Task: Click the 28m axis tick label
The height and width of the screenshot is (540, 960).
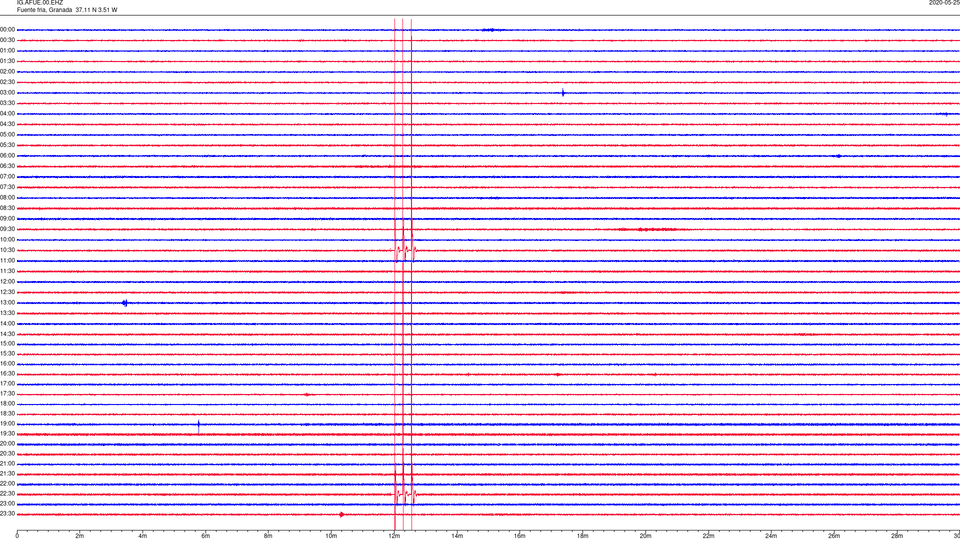Action: pos(897,536)
